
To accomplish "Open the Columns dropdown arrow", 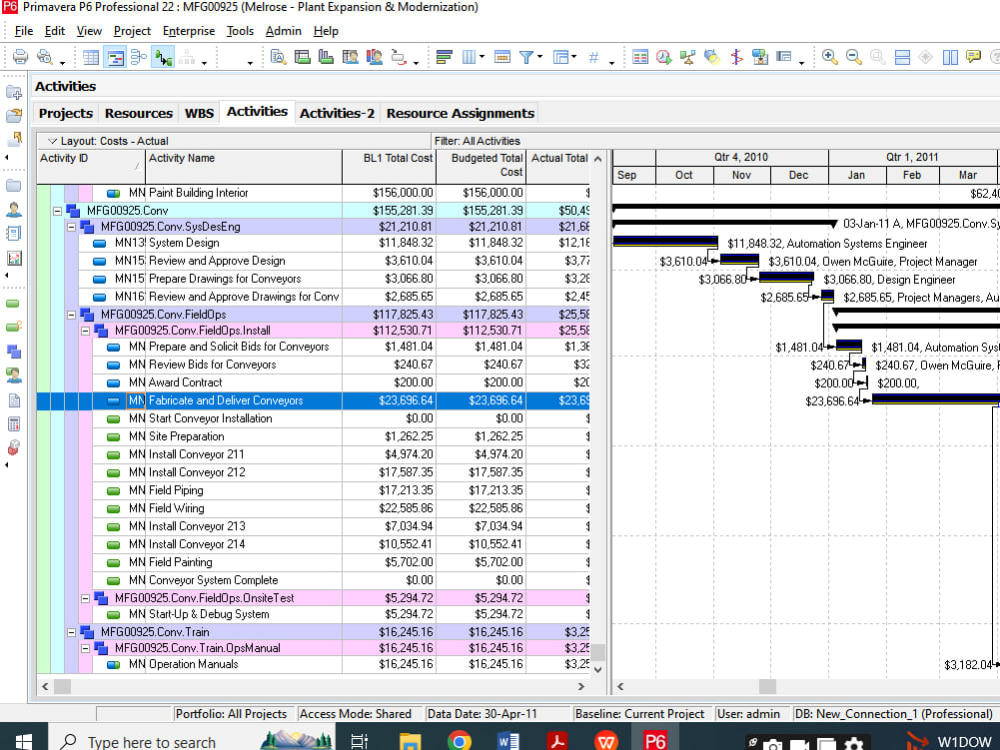I will pos(482,57).
